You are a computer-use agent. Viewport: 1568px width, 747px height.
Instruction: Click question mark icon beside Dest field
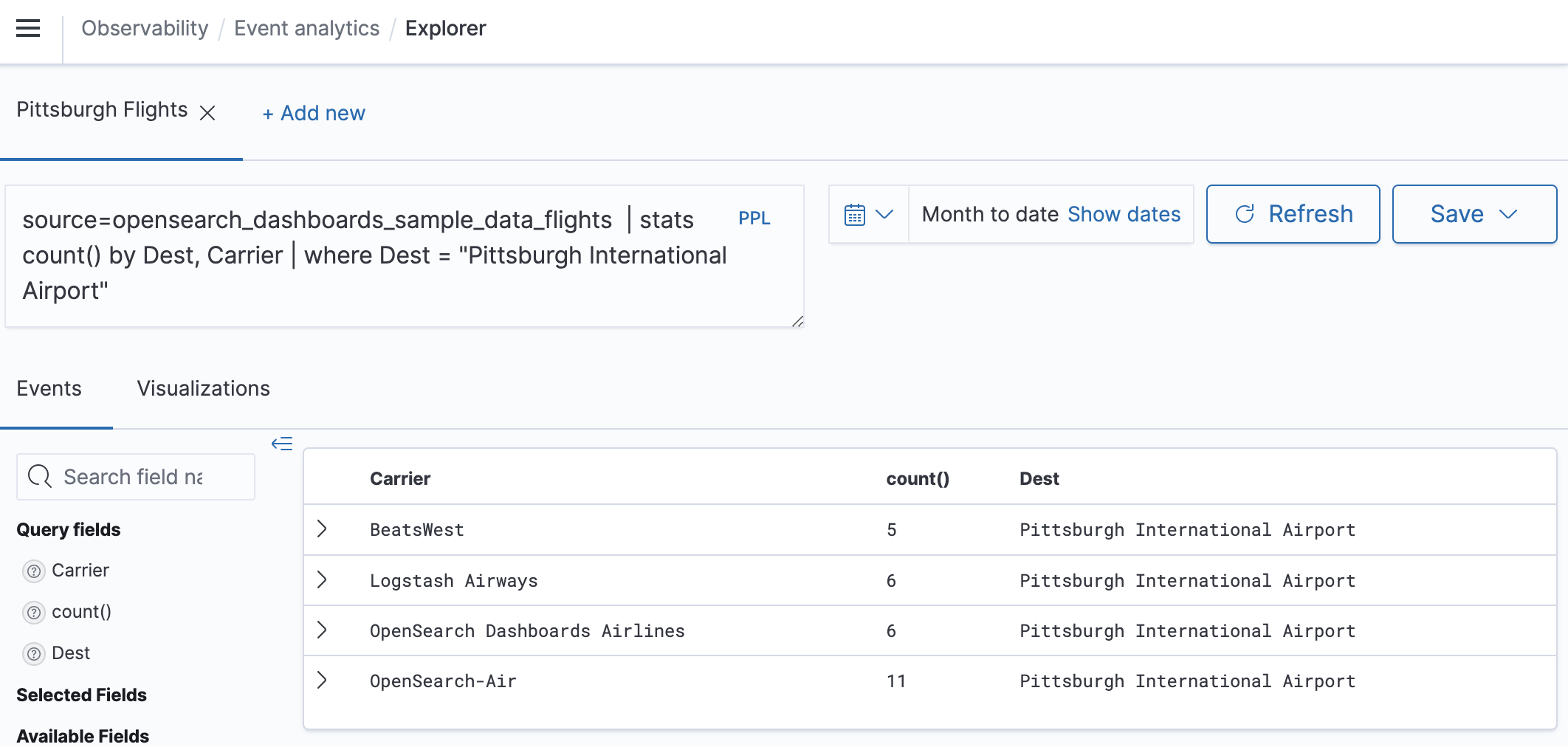click(x=32, y=653)
